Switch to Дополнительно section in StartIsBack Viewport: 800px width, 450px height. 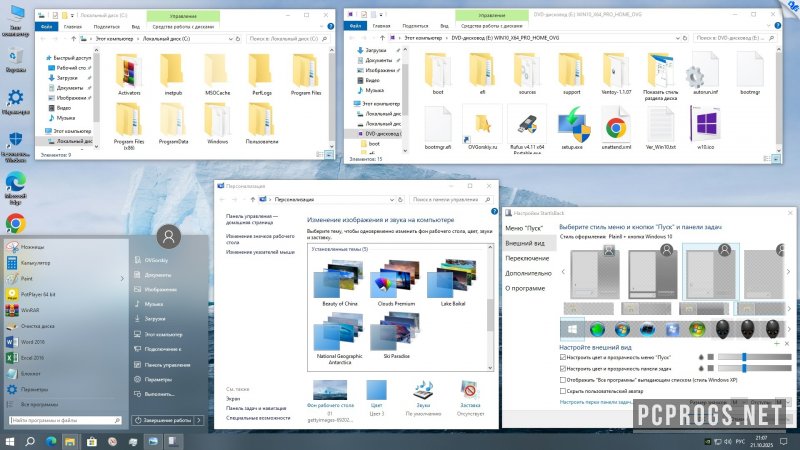(528, 273)
